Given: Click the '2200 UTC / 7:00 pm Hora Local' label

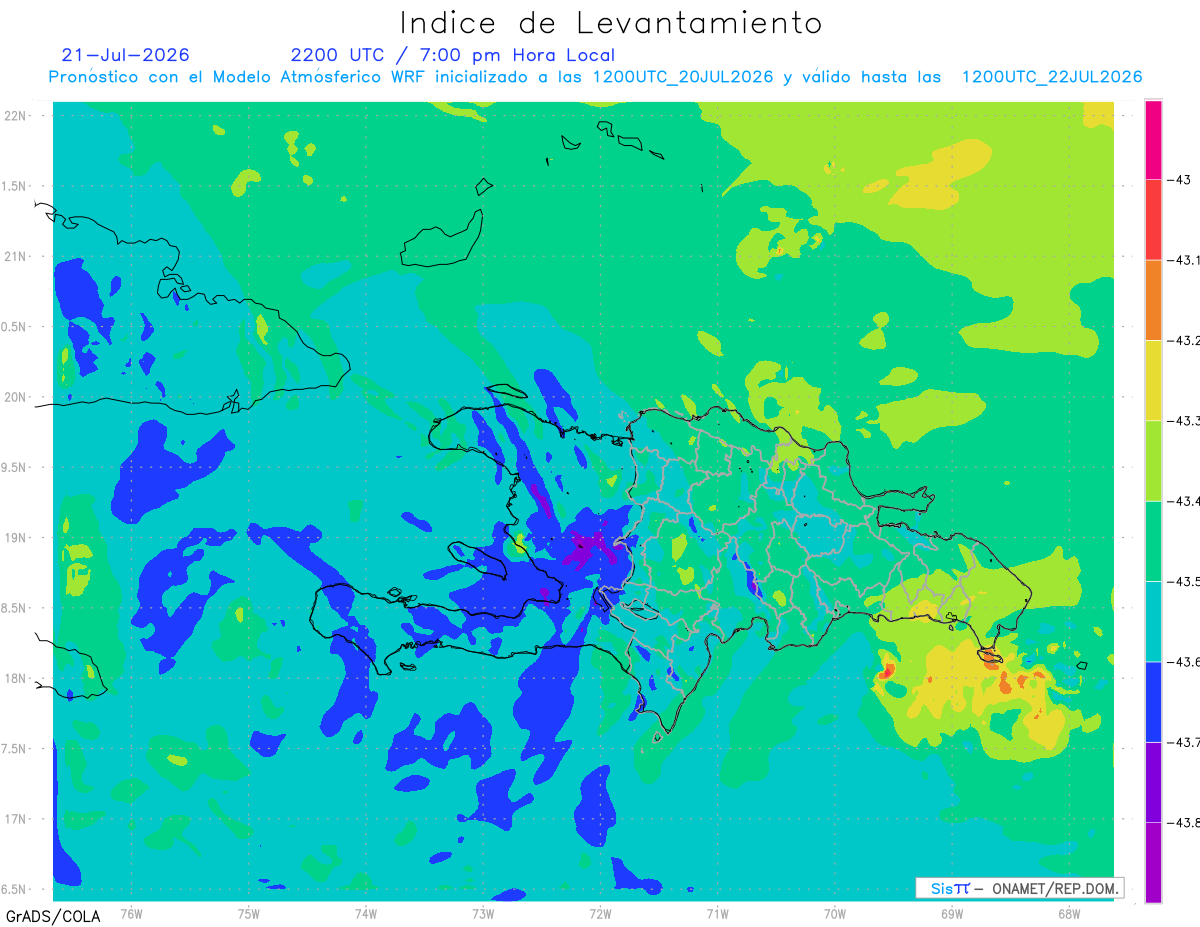Looking at the screenshot, I should click(x=453, y=55).
